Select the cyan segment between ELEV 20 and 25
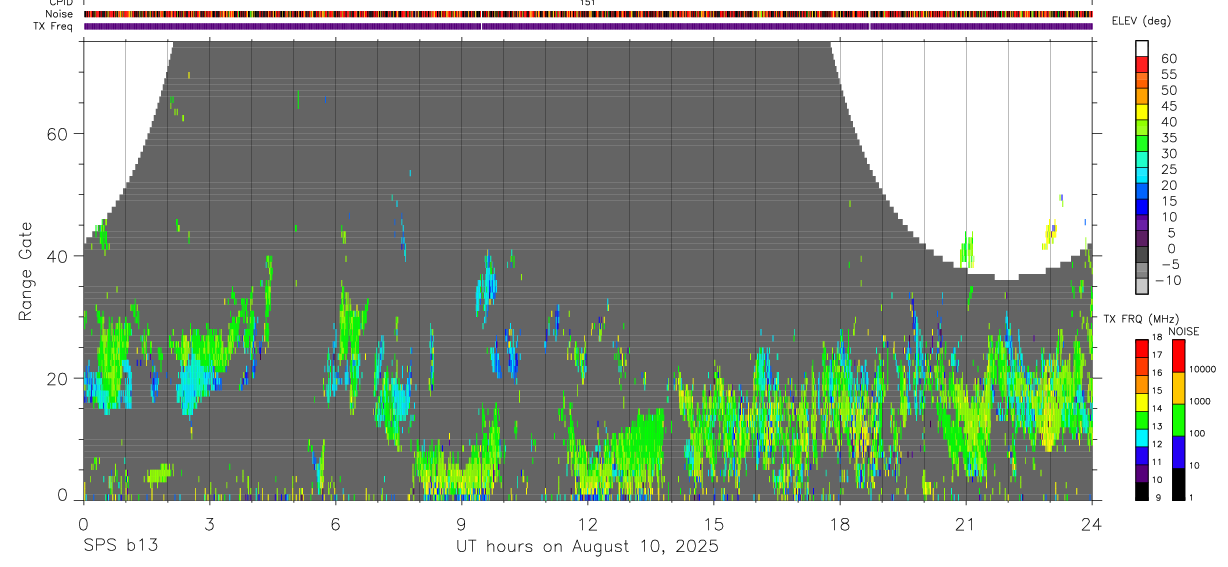The height and width of the screenshot is (567, 1228). click(x=1142, y=175)
